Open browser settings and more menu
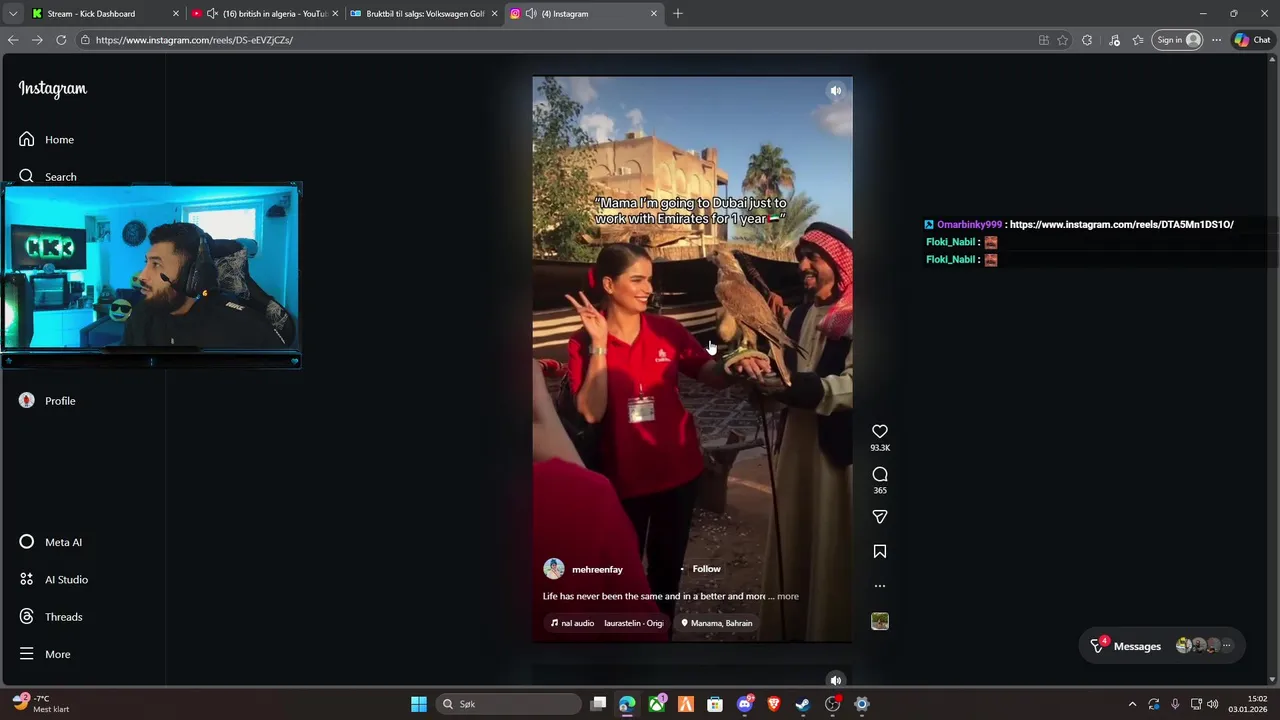Screen dimensions: 1280x720 pyautogui.click(x=1216, y=40)
